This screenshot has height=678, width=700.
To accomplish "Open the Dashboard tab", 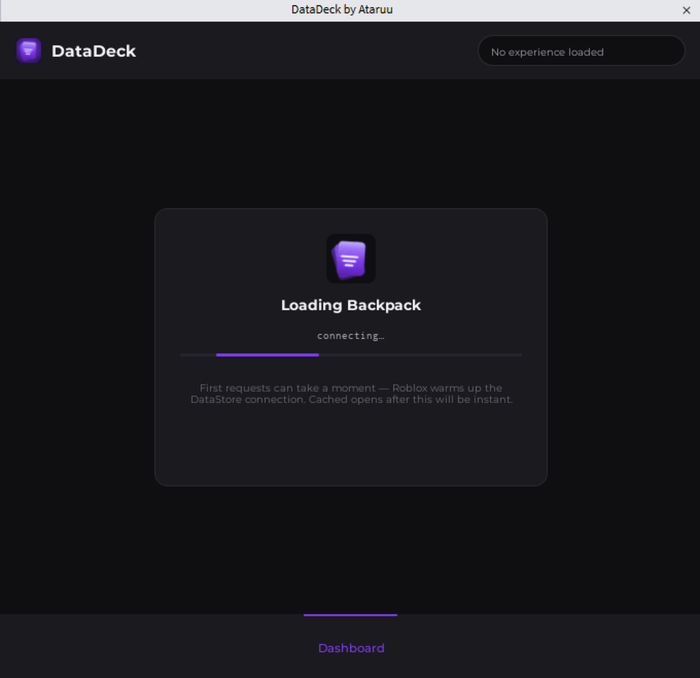I will (x=351, y=648).
